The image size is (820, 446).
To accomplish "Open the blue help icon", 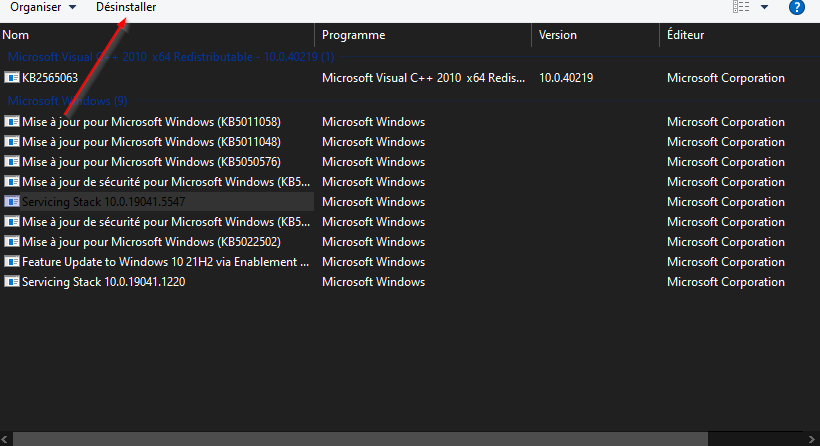I will coord(796,7).
